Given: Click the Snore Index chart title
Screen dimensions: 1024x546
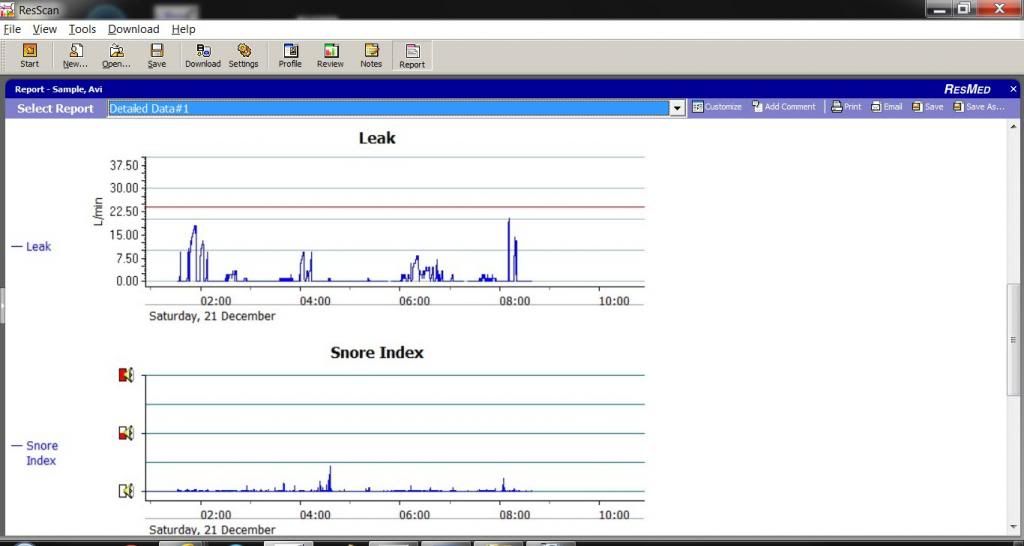Looking at the screenshot, I should coord(377,353).
